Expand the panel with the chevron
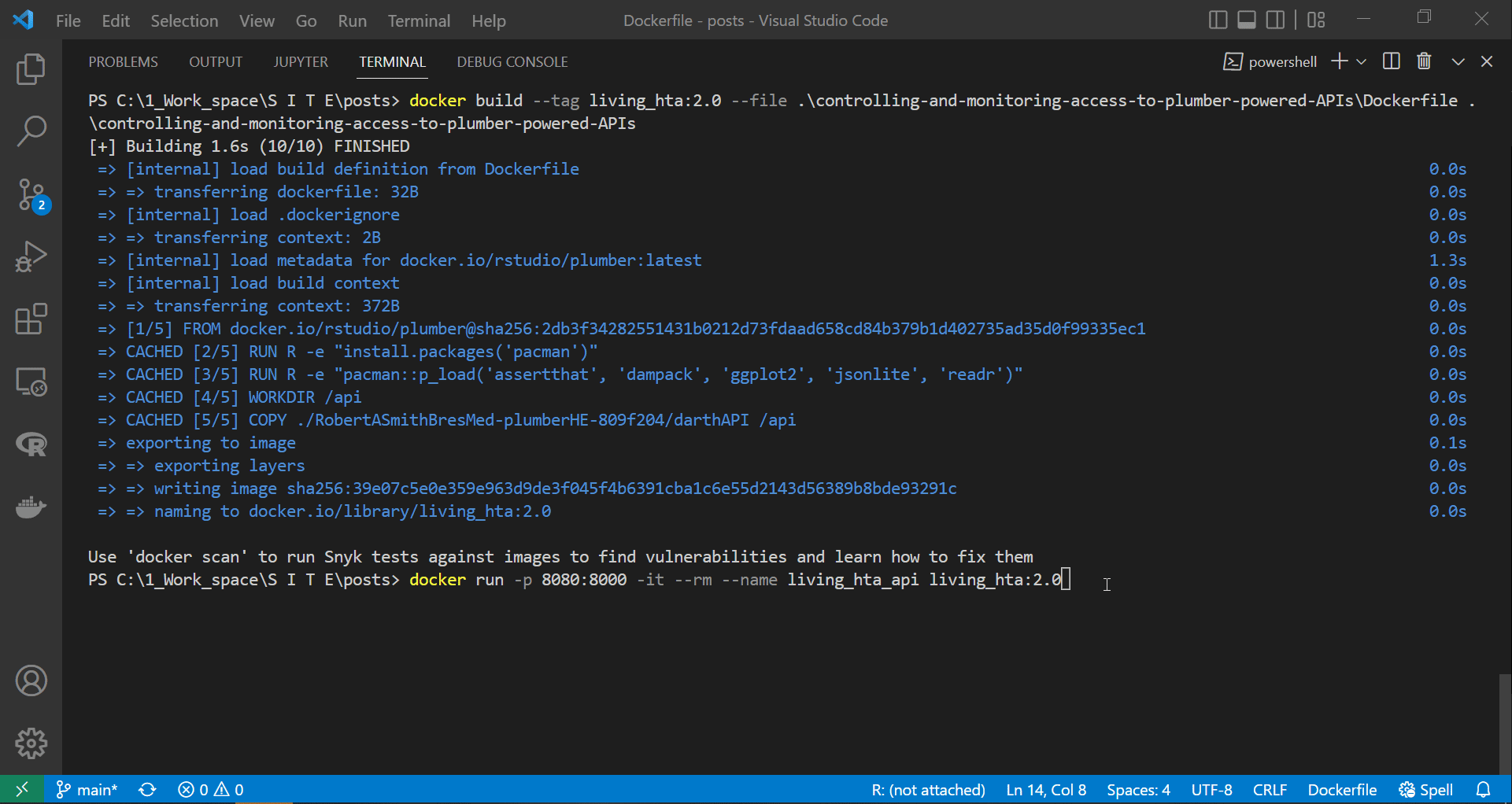 (x=1458, y=61)
